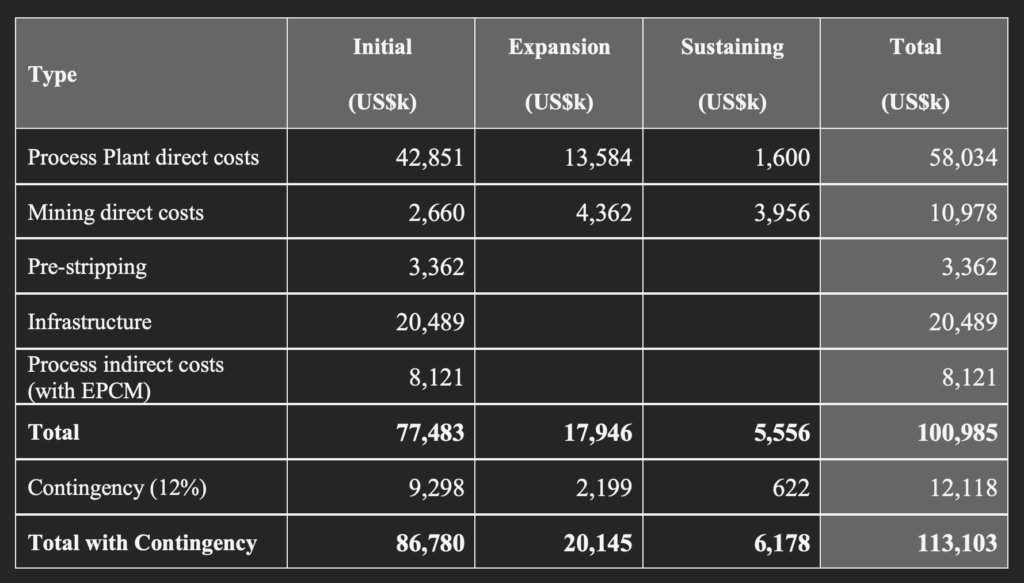Select the 58,034 Process Plant total cell
Screen dimensions: 1024x583
coord(963,157)
